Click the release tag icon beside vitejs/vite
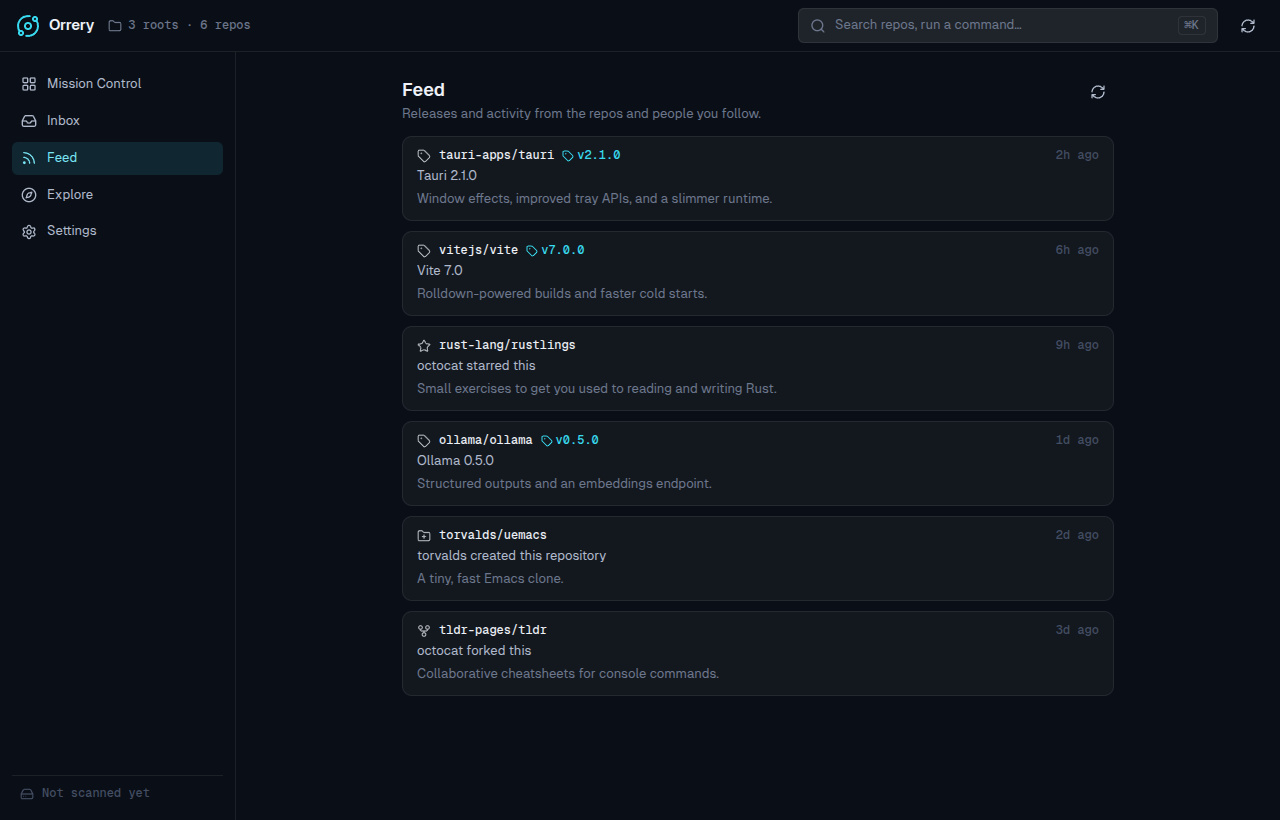Viewport: 1280px width, 820px height. coord(424,251)
